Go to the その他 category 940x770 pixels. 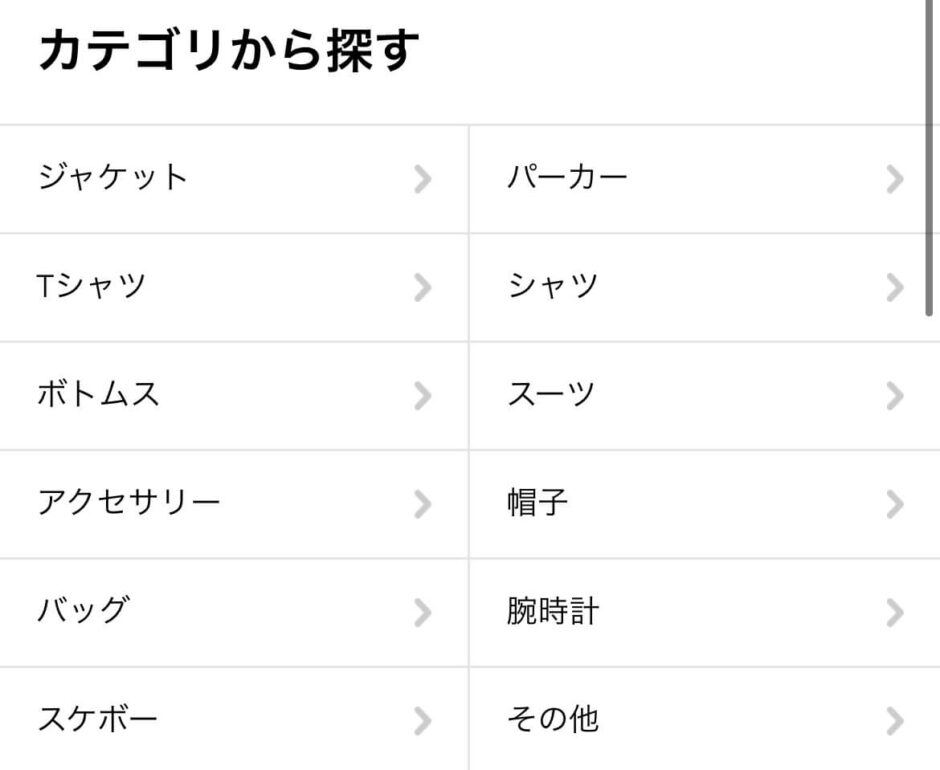coord(552,719)
